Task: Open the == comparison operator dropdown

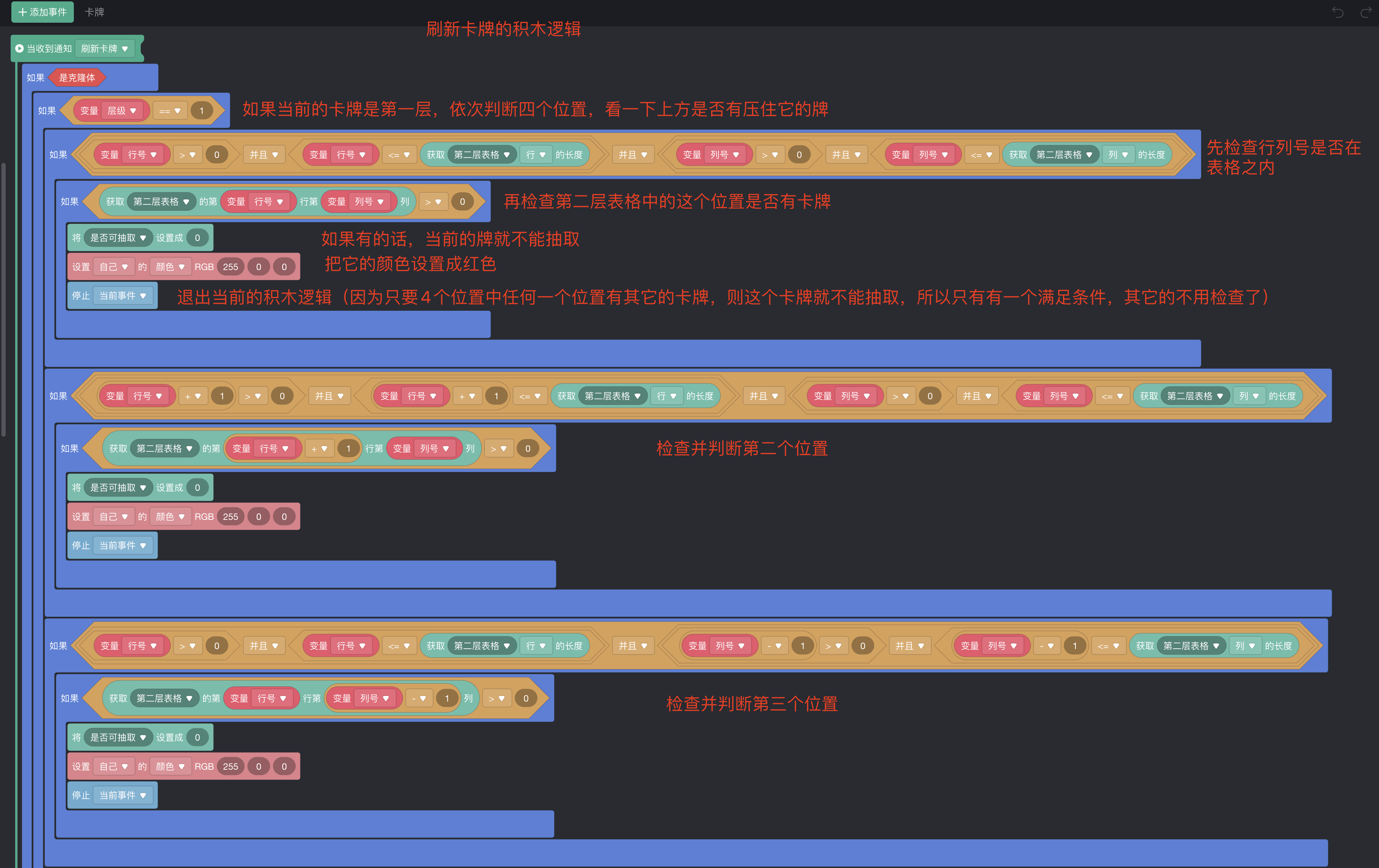Action: [169, 110]
